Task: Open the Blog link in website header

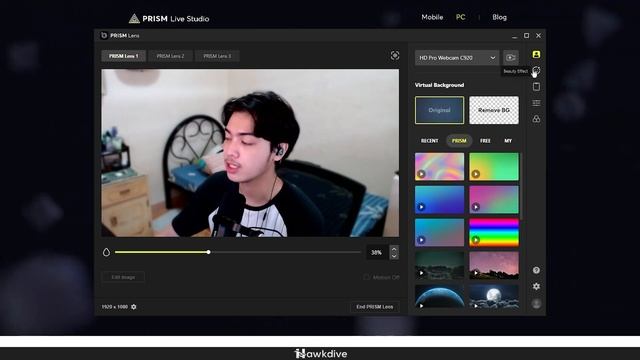Action: coord(499,17)
